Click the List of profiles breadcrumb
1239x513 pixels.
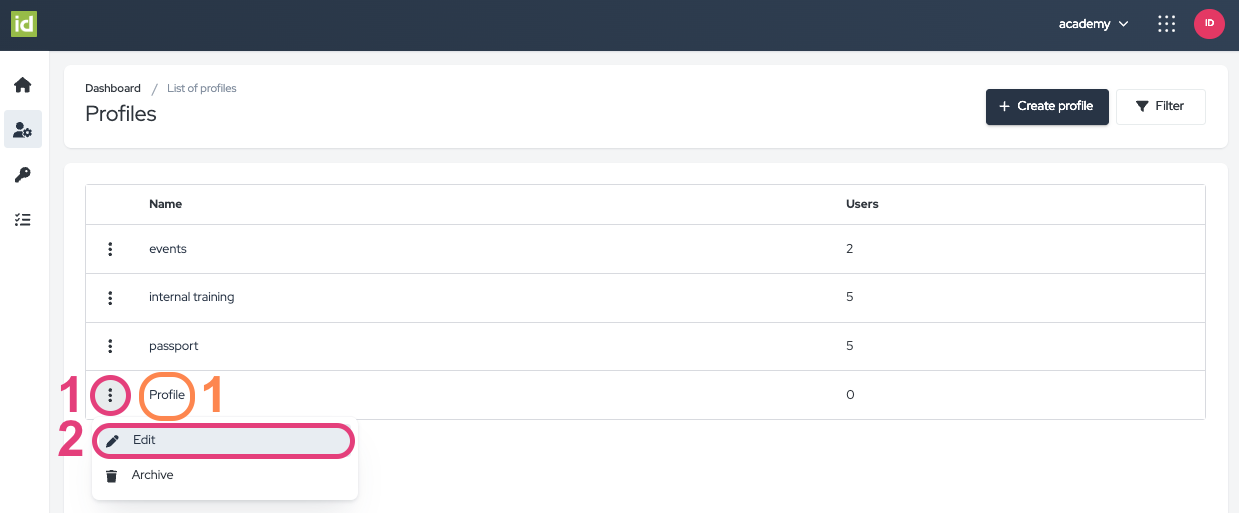point(202,88)
